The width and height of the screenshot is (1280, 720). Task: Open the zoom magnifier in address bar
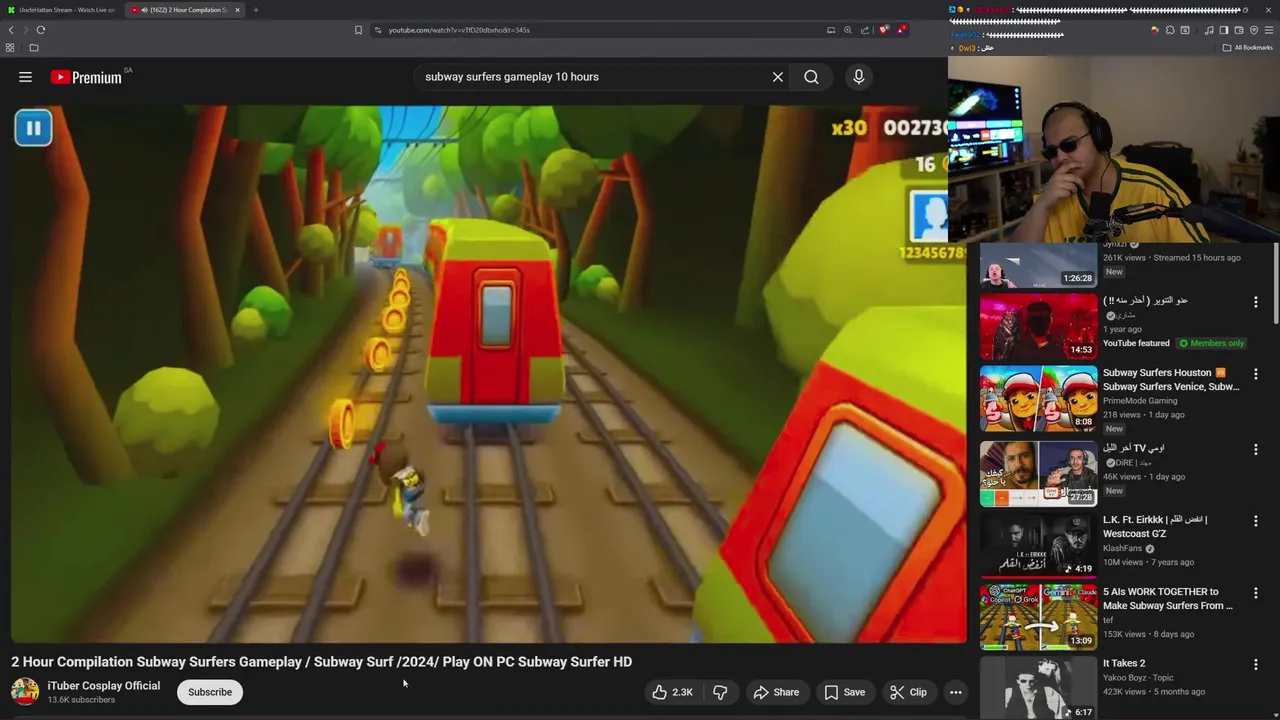coord(848,30)
